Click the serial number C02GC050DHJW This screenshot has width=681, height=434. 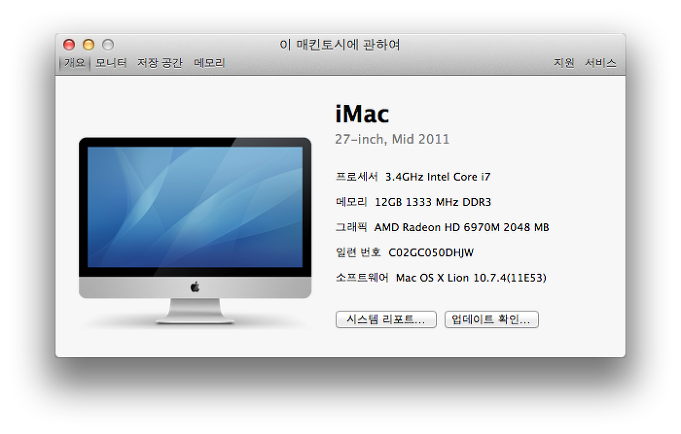pyautogui.click(x=431, y=253)
